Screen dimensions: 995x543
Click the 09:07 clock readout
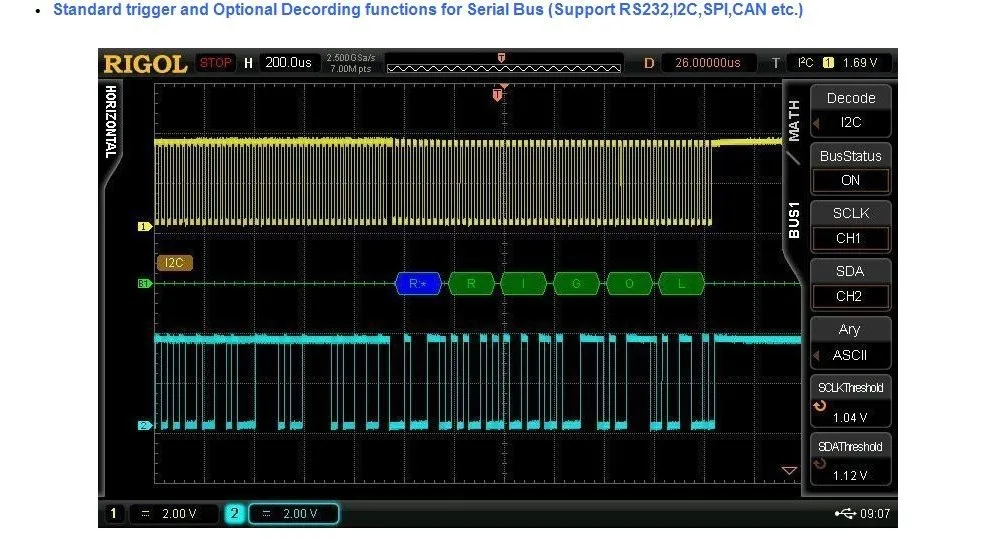(x=875, y=514)
